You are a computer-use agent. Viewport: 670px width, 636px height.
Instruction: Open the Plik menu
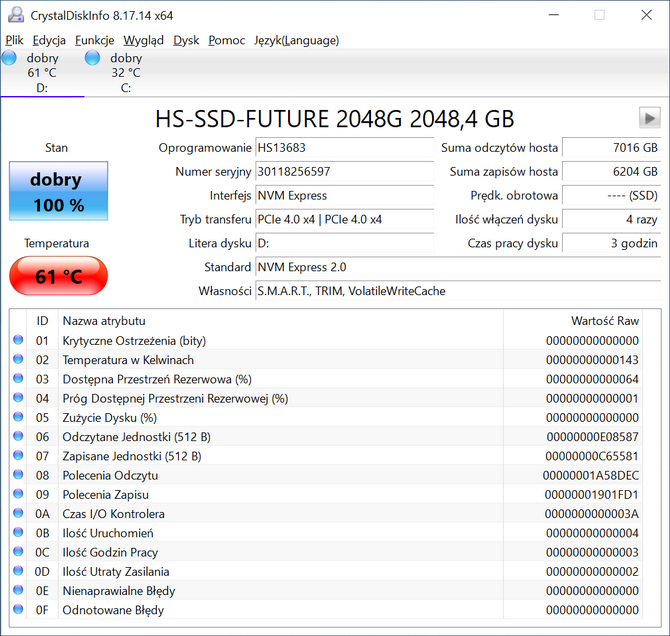tap(14, 40)
